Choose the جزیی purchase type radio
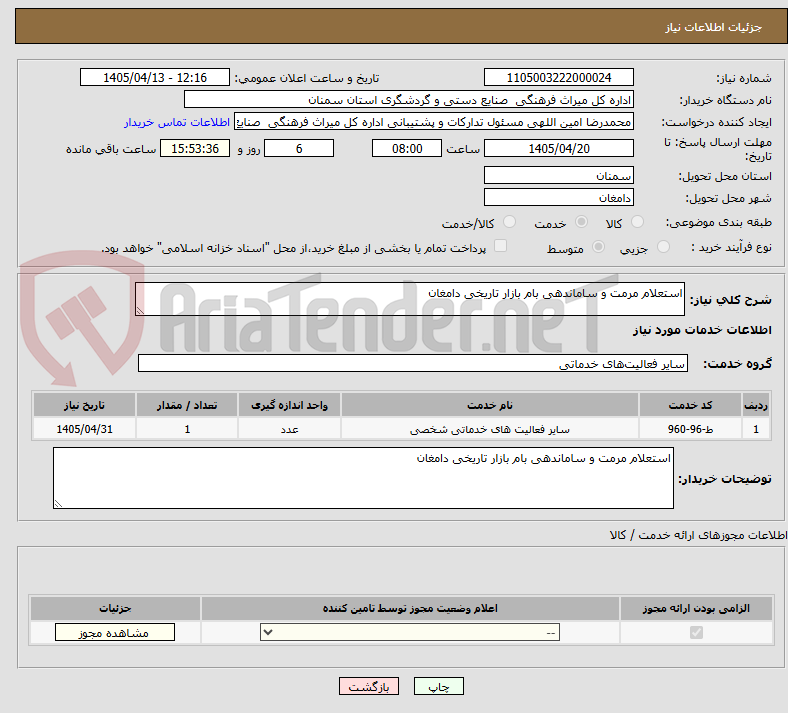 point(663,247)
